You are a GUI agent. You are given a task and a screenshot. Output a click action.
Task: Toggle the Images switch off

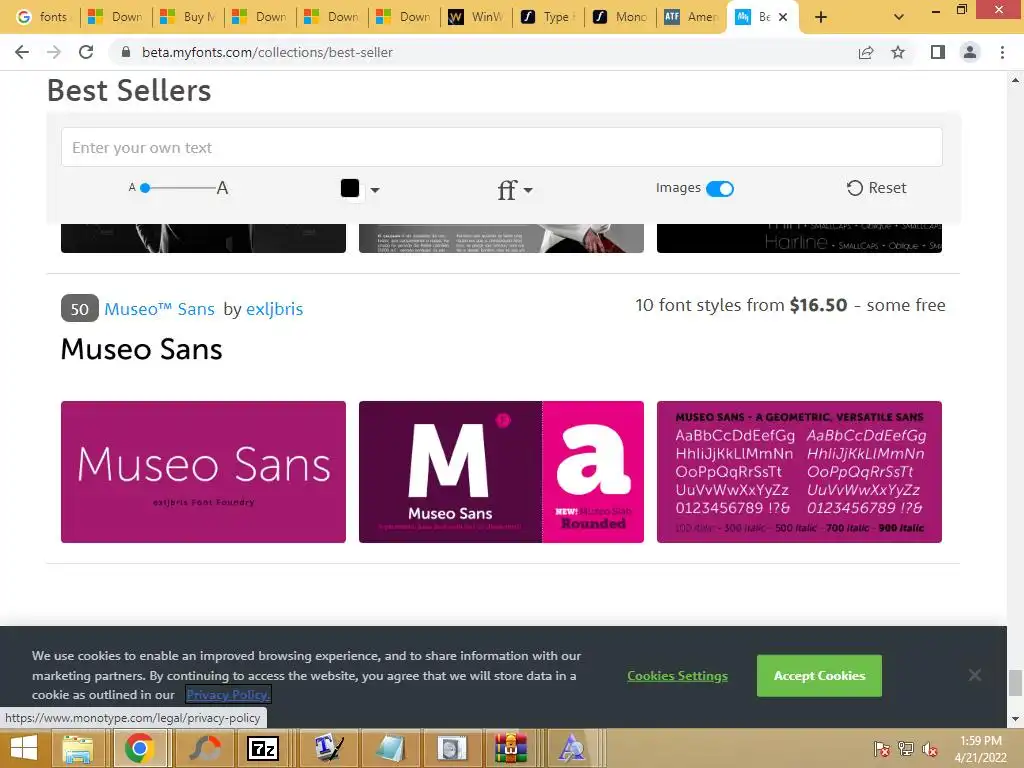[720, 189]
